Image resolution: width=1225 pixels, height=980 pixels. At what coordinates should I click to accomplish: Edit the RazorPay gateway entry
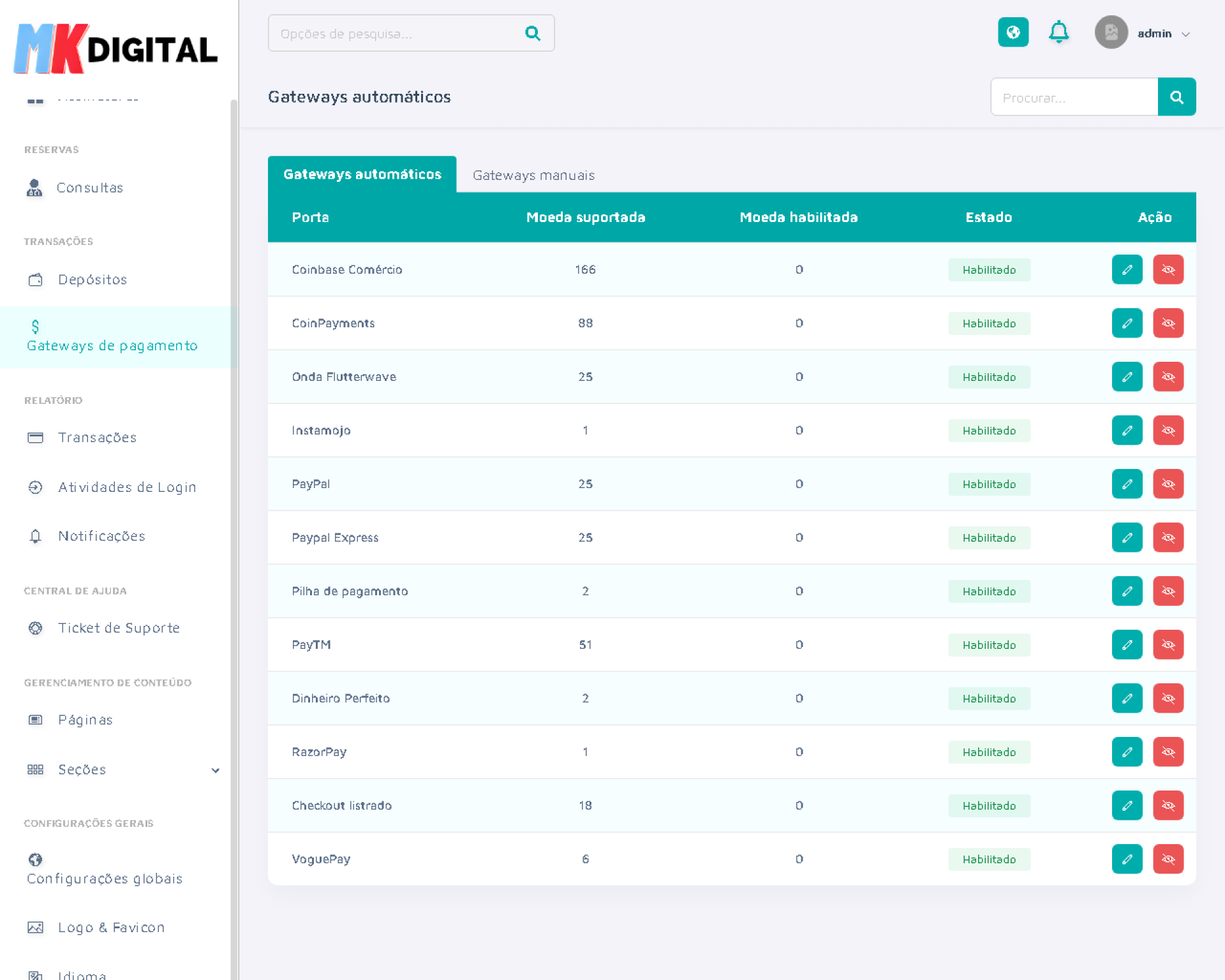tap(1127, 752)
